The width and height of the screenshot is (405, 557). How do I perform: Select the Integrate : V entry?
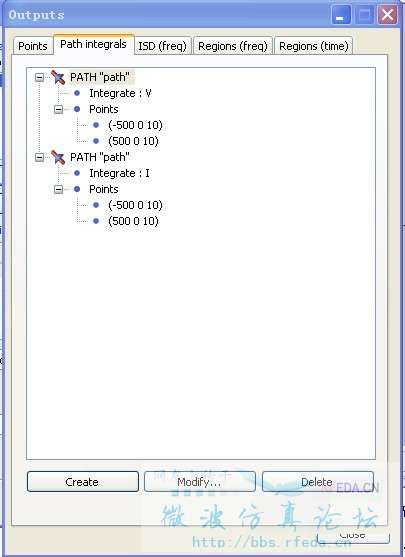tap(120, 93)
